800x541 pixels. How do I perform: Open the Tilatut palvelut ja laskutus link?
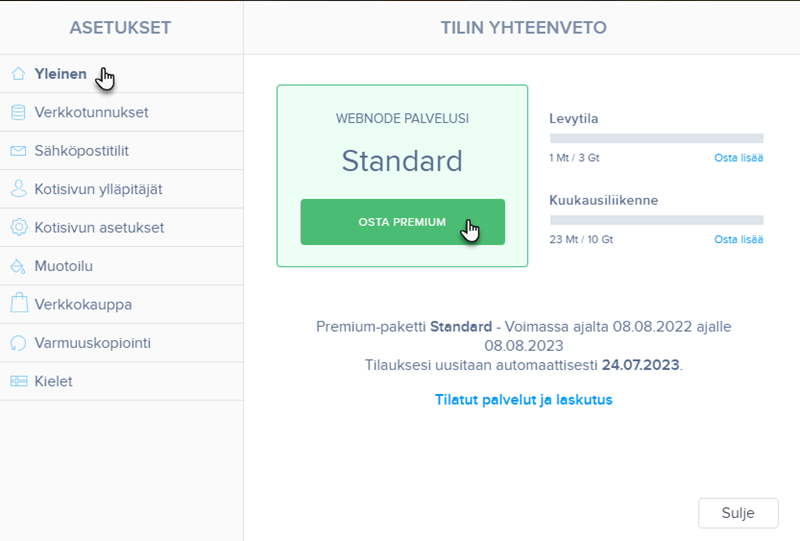(523, 399)
